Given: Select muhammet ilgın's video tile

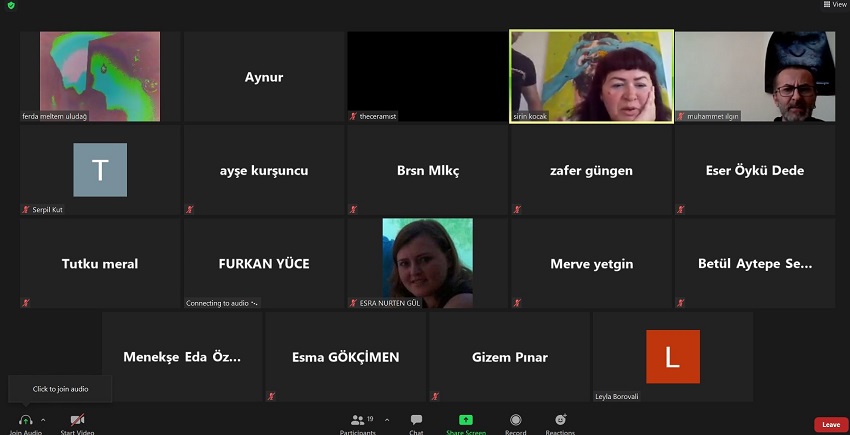Looking at the screenshot, I should click(x=754, y=76).
